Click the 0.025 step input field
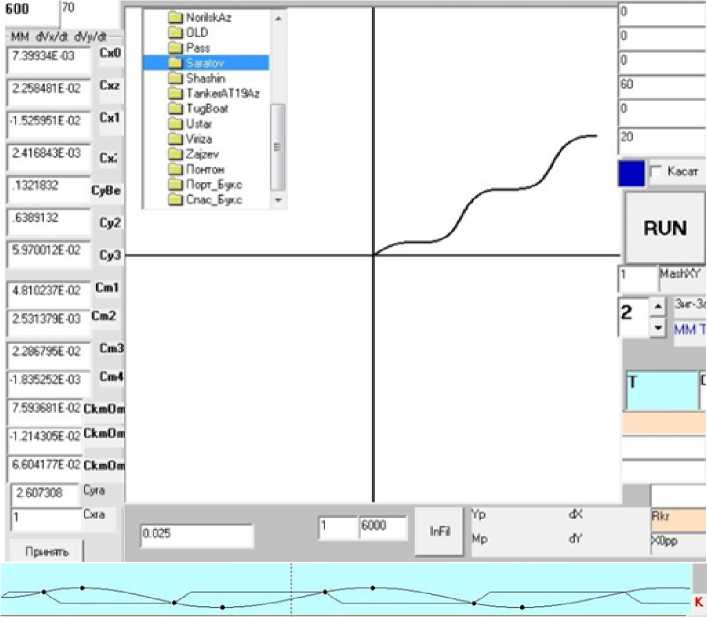The height and width of the screenshot is (617, 707). (x=197, y=536)
